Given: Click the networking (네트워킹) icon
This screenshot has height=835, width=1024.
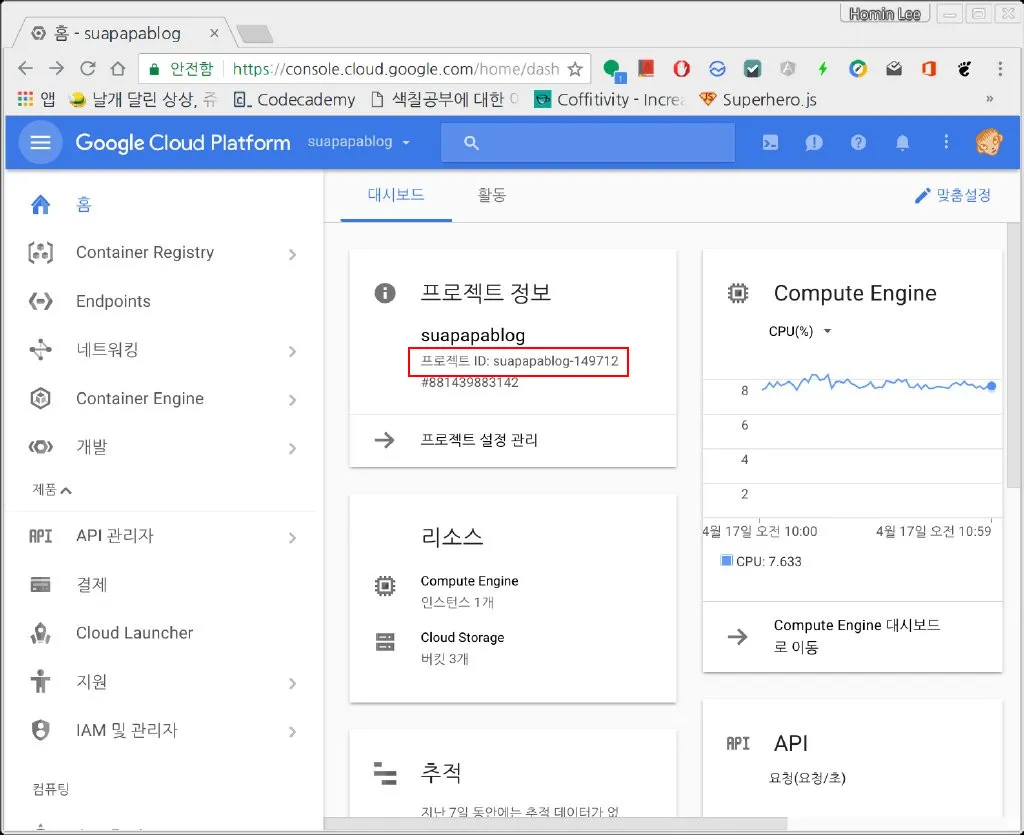Looking at the screenshot, I should coord(40,350).
